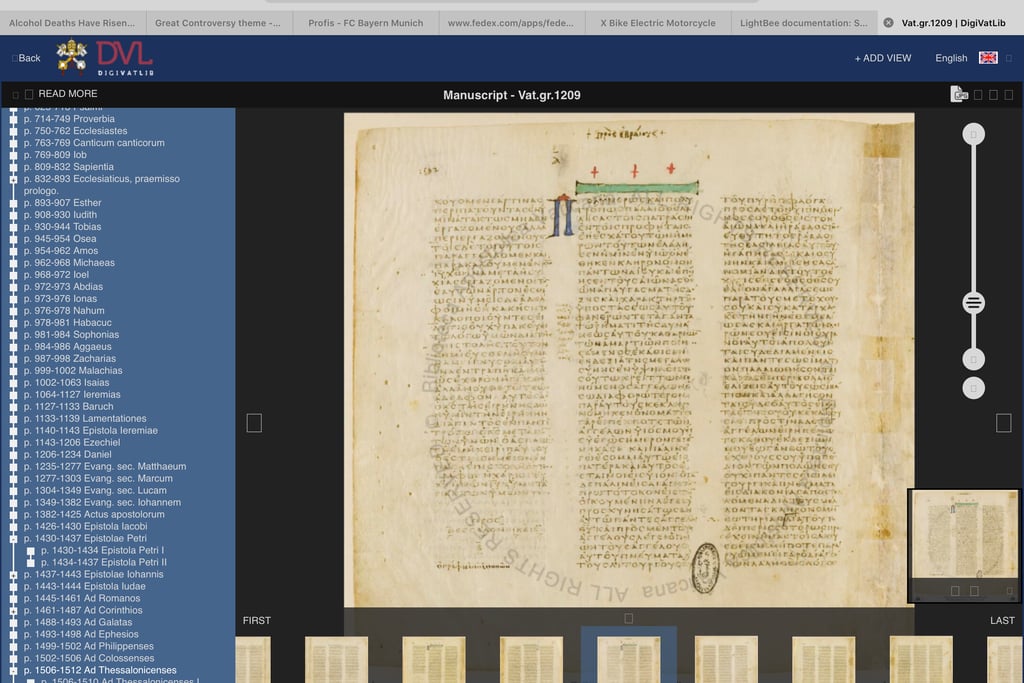Screen dimensions: 1024x683
Task: Click the navigator minimap in the viewer corner
Action: (964, 545)
